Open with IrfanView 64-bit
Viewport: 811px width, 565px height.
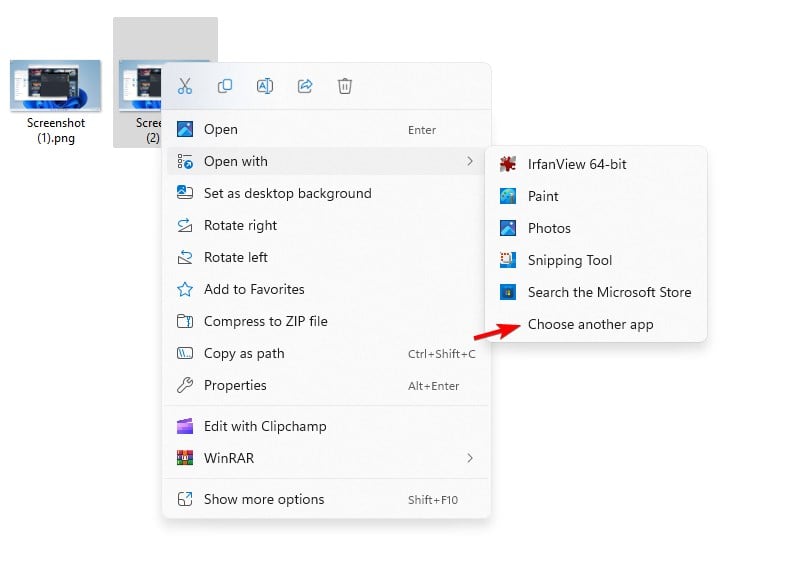click(596, 165)
